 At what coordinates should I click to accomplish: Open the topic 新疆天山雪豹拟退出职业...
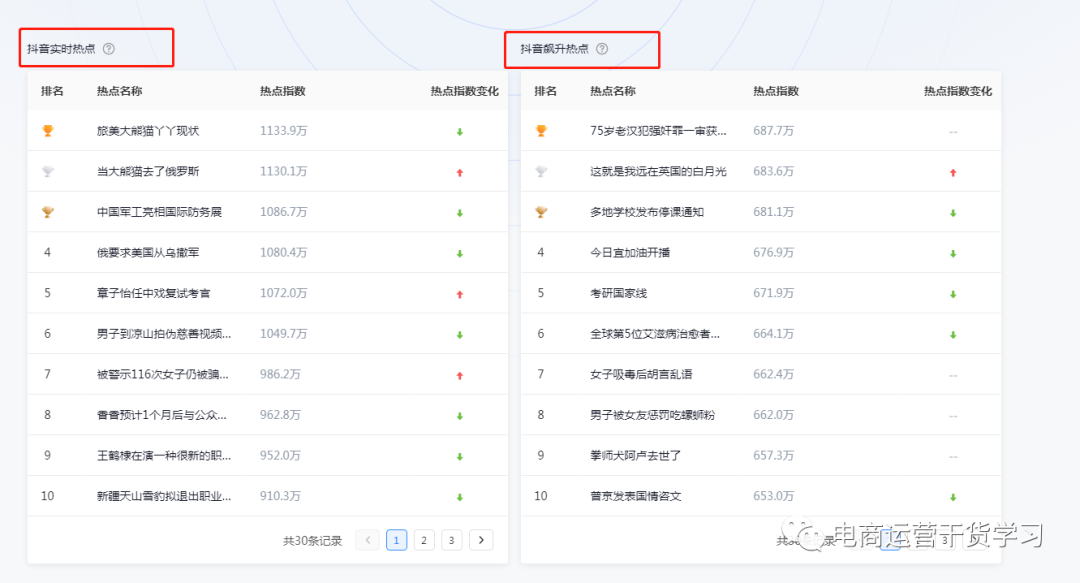point(164,497)
